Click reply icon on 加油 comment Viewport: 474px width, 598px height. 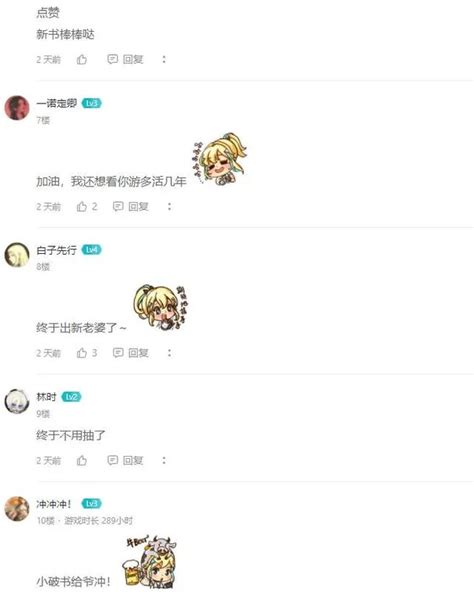tap(118, 206)
